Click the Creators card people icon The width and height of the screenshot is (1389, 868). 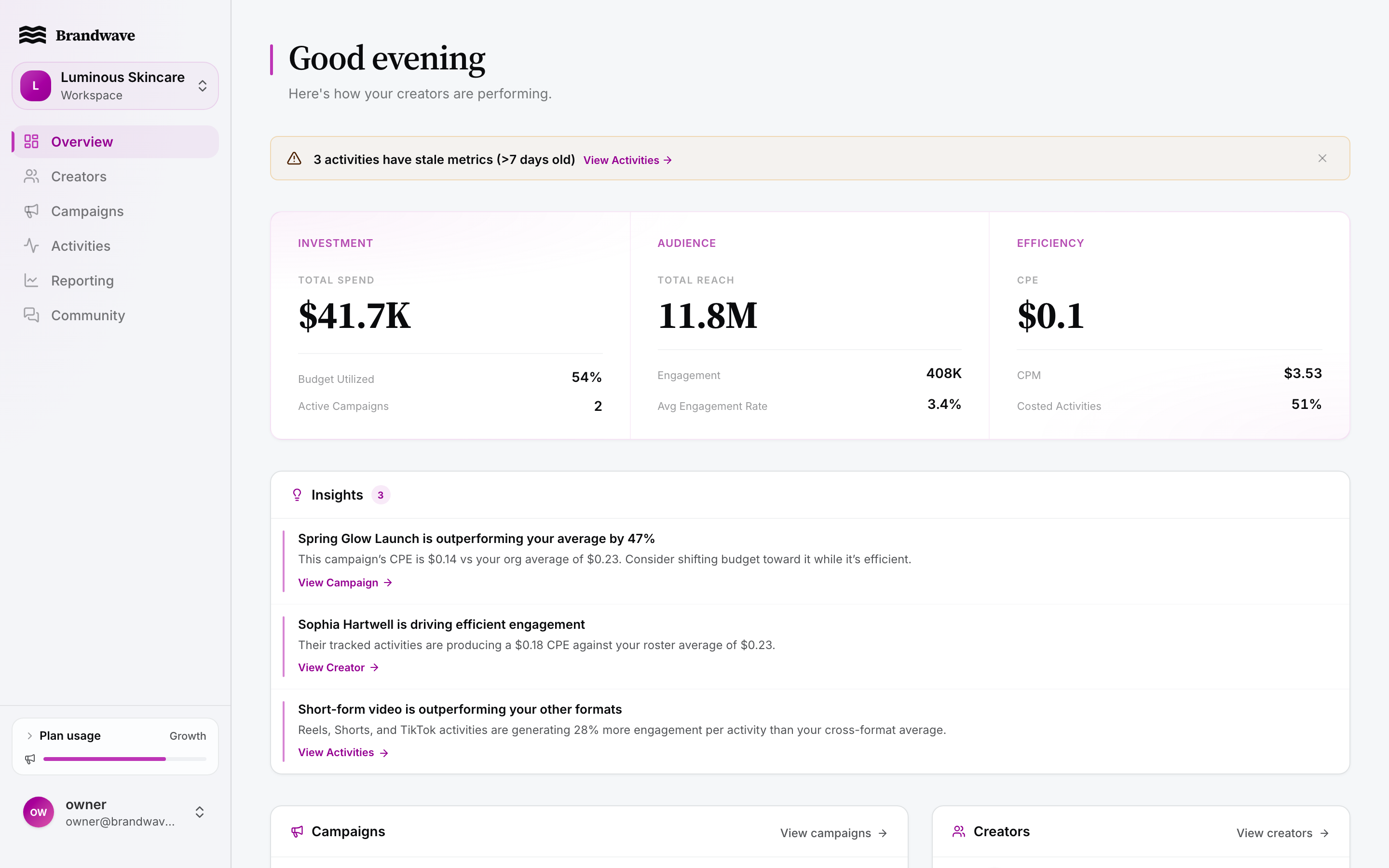[x=958, y=832]
